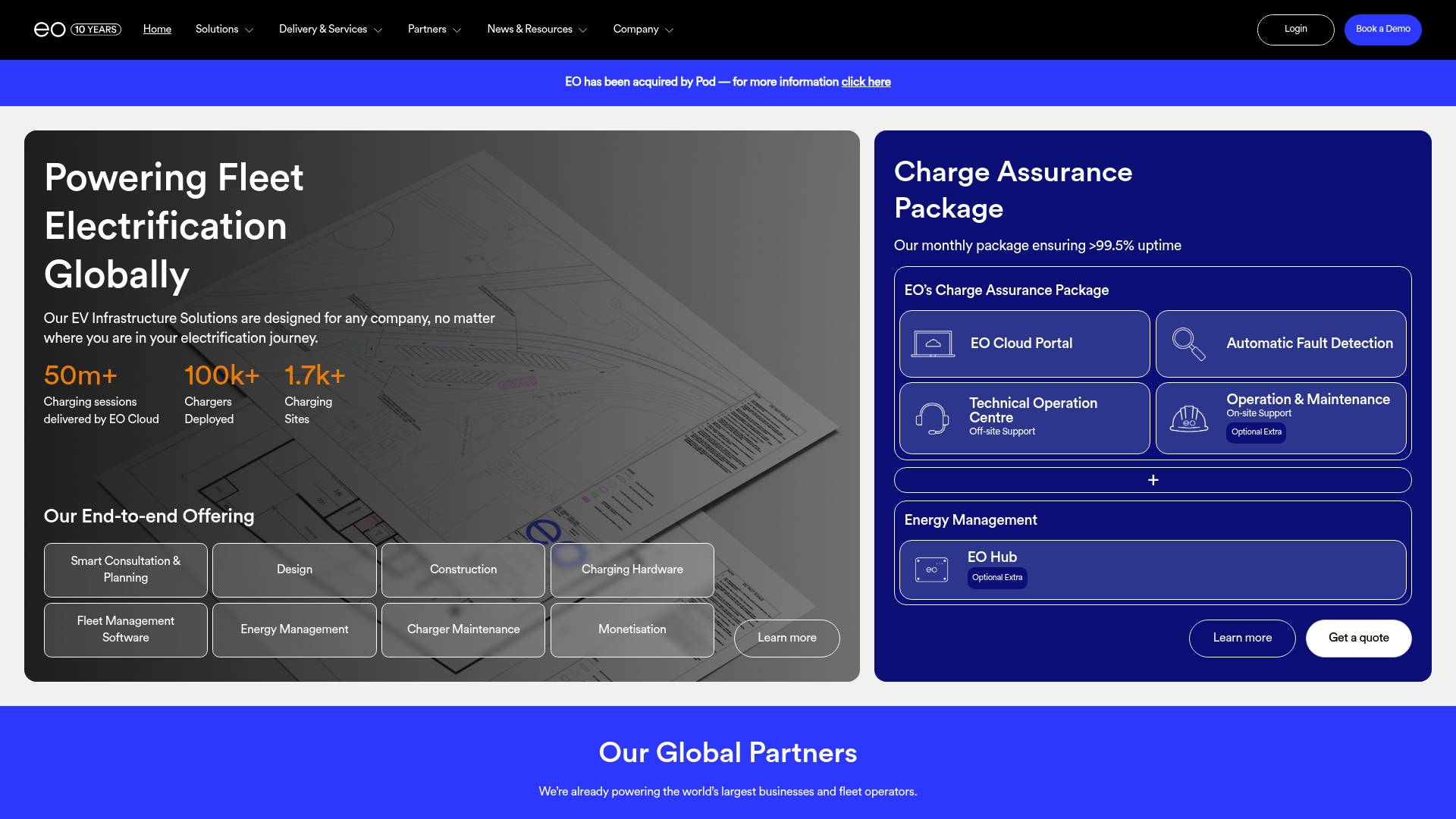
Task: Click Learn more in Charge Assurance panel
Action: tap(1242, 638)
